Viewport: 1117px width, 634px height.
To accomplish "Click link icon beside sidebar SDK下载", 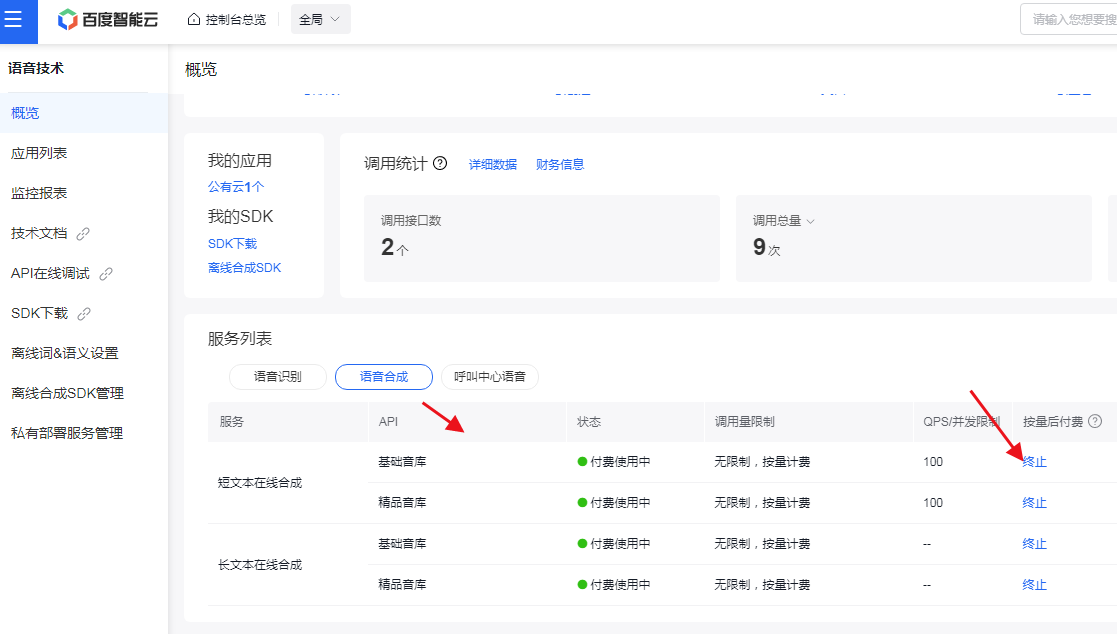I will pos(84,313).
